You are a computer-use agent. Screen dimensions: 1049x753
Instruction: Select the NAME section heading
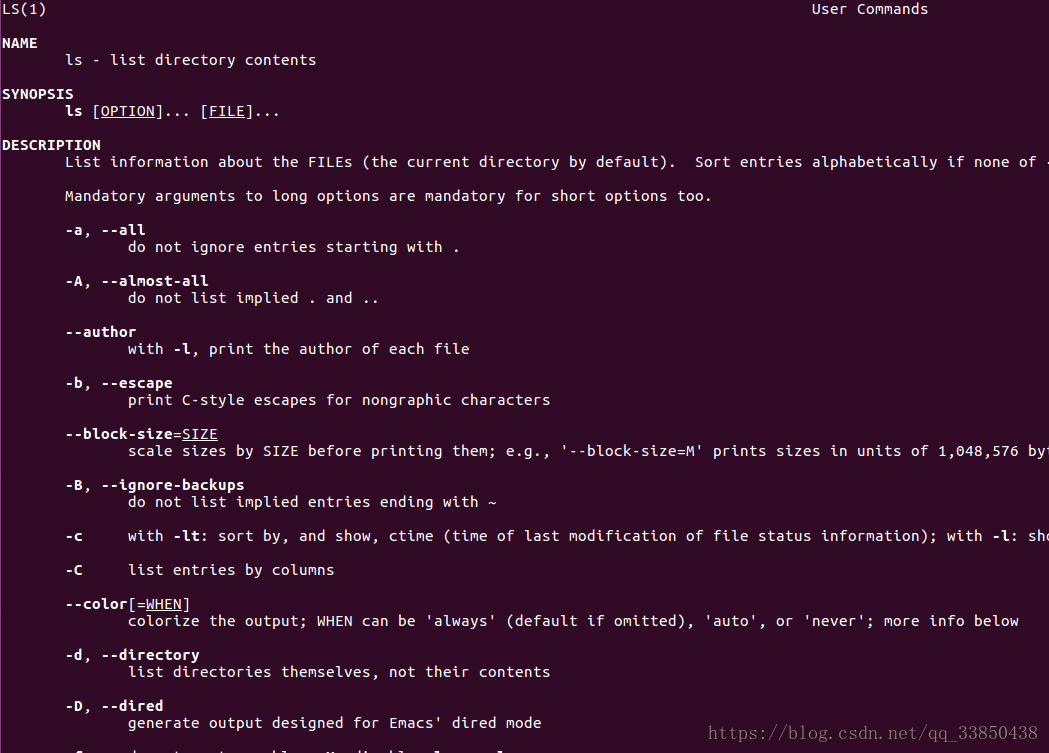[19, 43]
